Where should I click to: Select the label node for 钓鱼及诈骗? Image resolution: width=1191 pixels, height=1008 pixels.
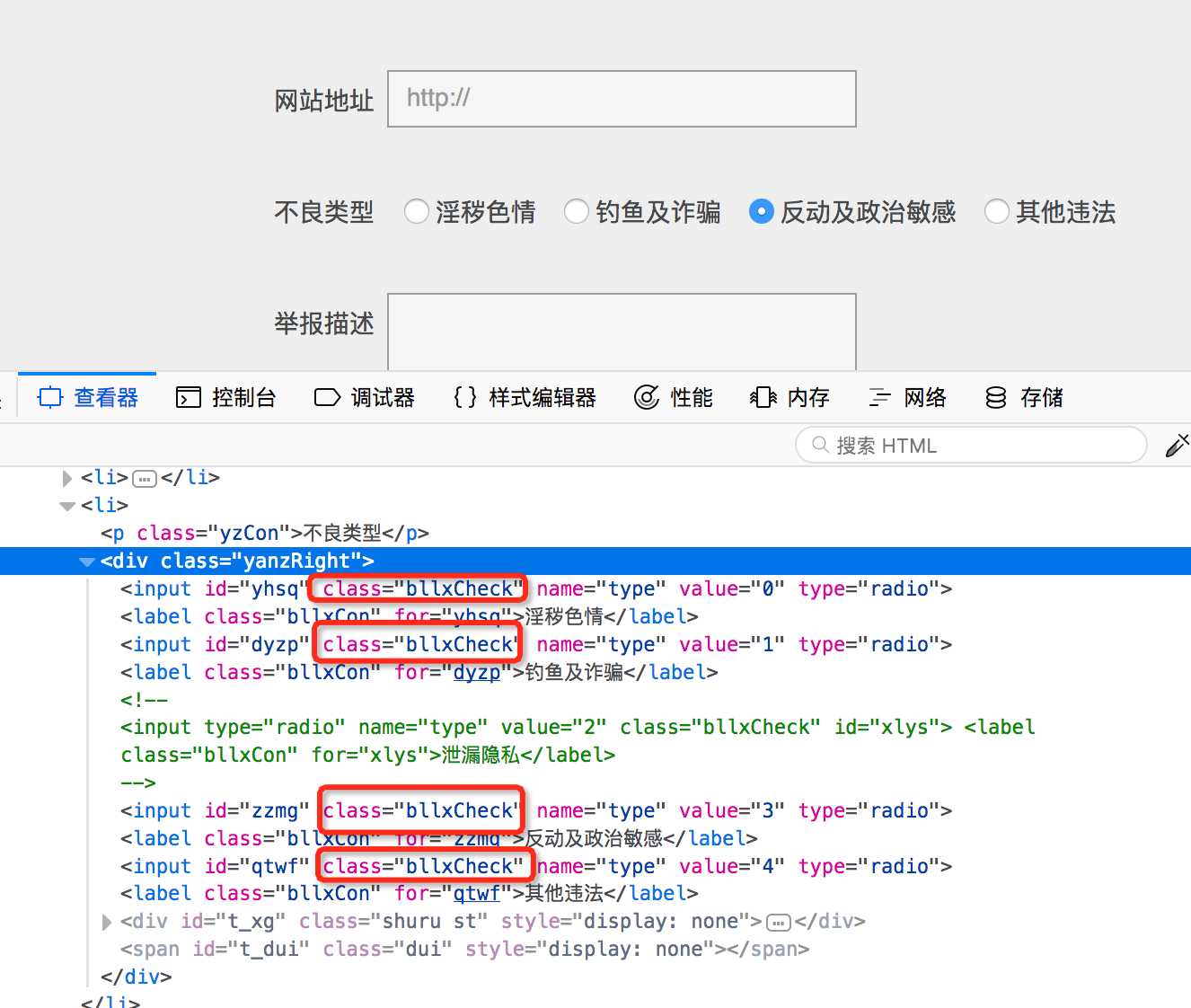[419, 673]
